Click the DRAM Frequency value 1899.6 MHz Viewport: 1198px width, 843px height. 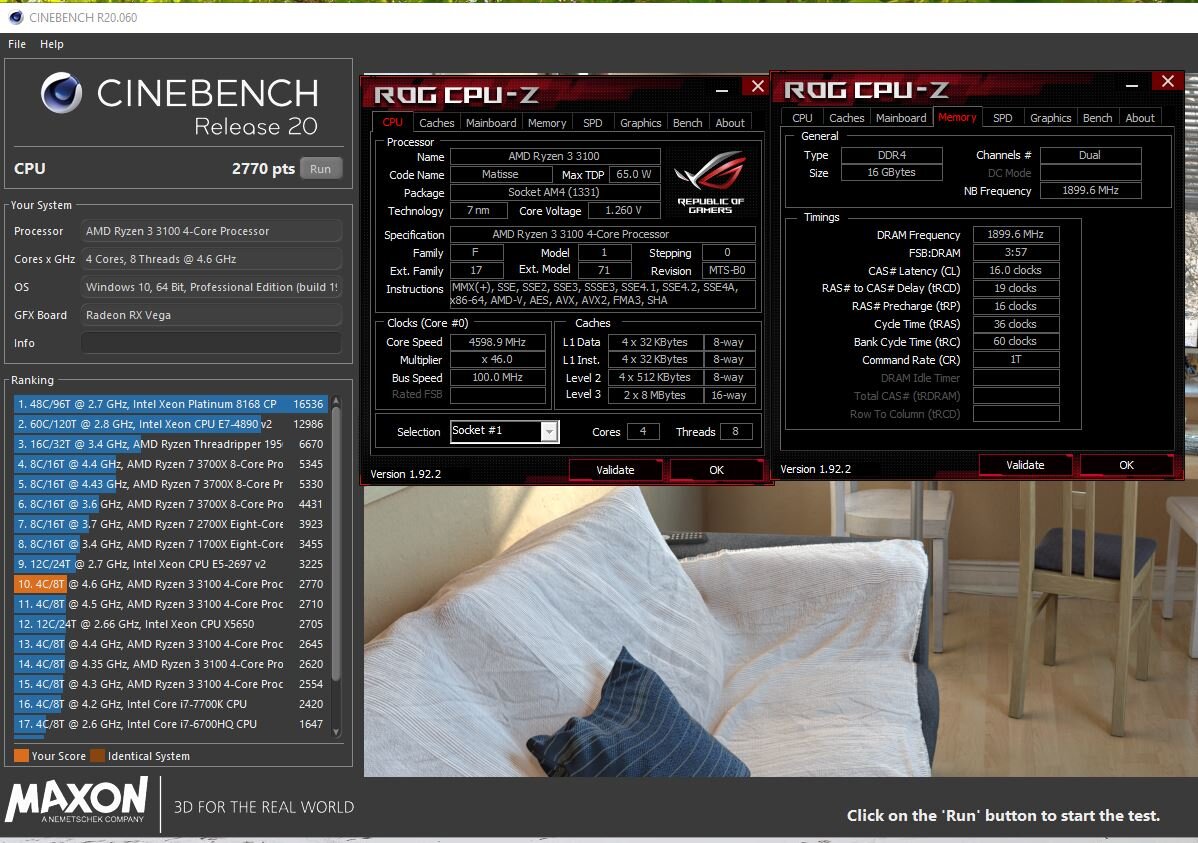coord(1015,235)
